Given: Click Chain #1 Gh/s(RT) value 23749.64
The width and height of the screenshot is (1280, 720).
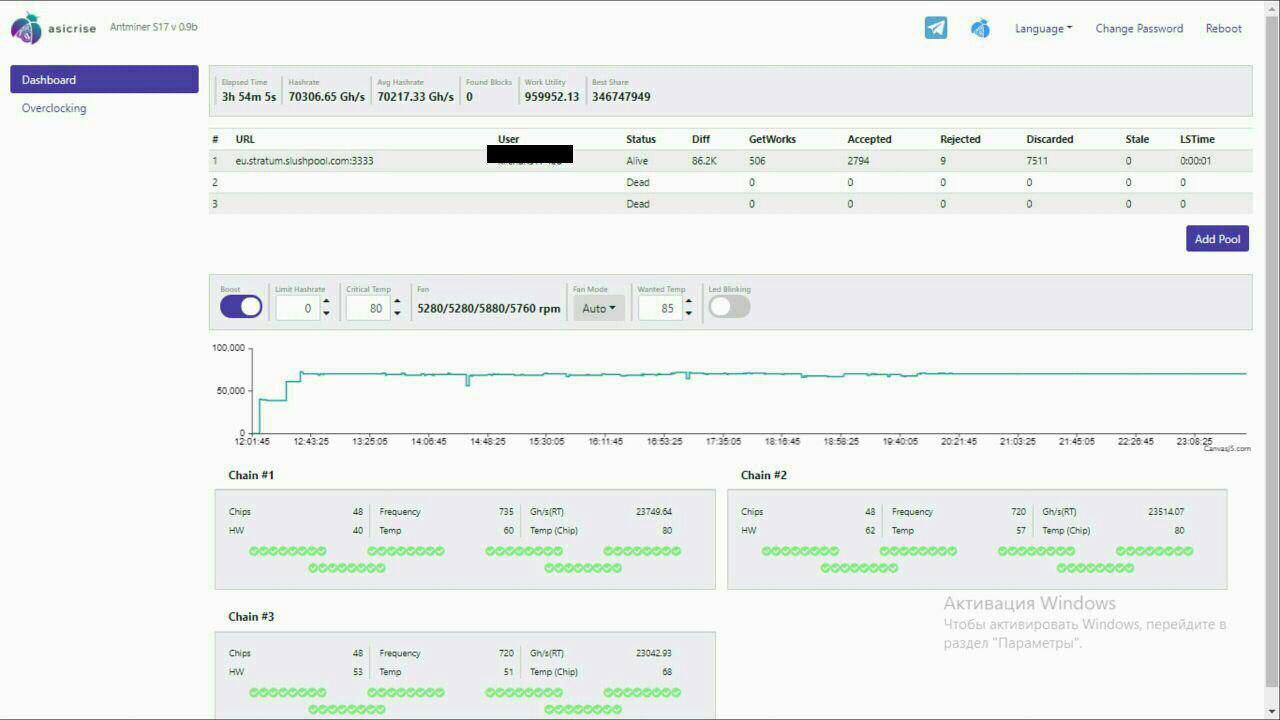Looking at the screenshot, I should coord(654,512).
